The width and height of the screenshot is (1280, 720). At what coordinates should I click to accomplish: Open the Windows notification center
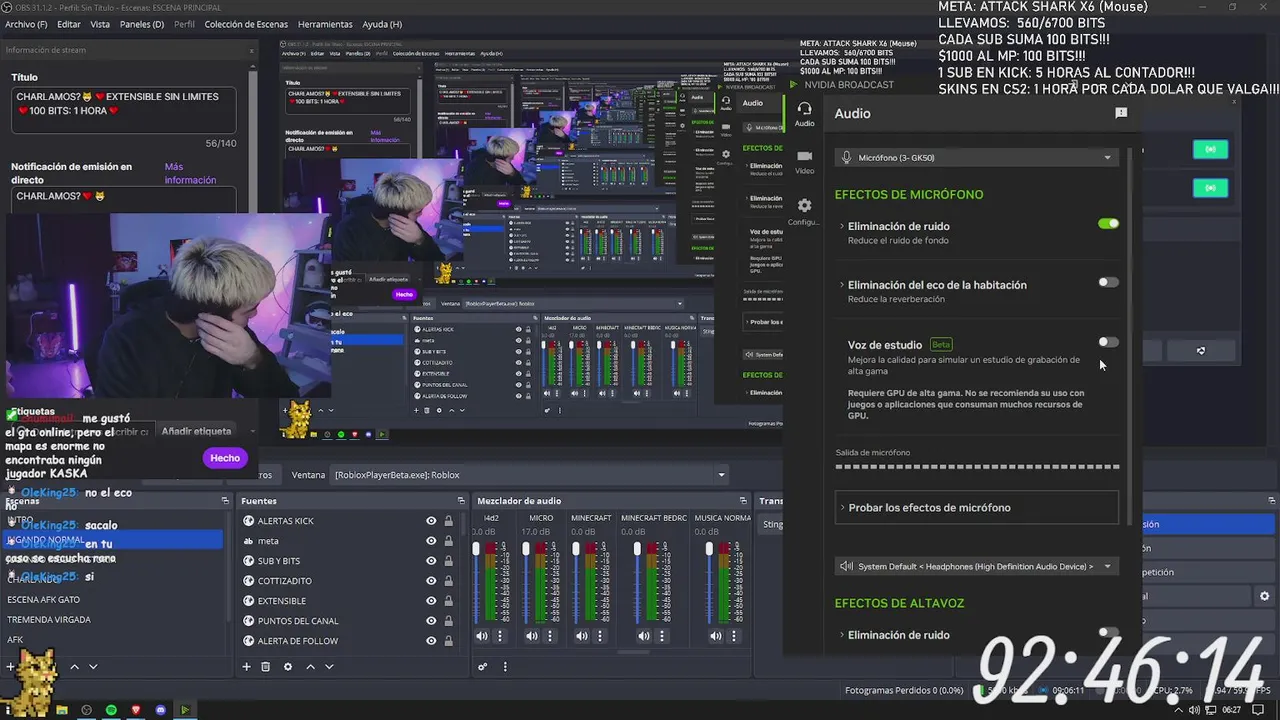pyautogui.click(x=1258, y=710)
